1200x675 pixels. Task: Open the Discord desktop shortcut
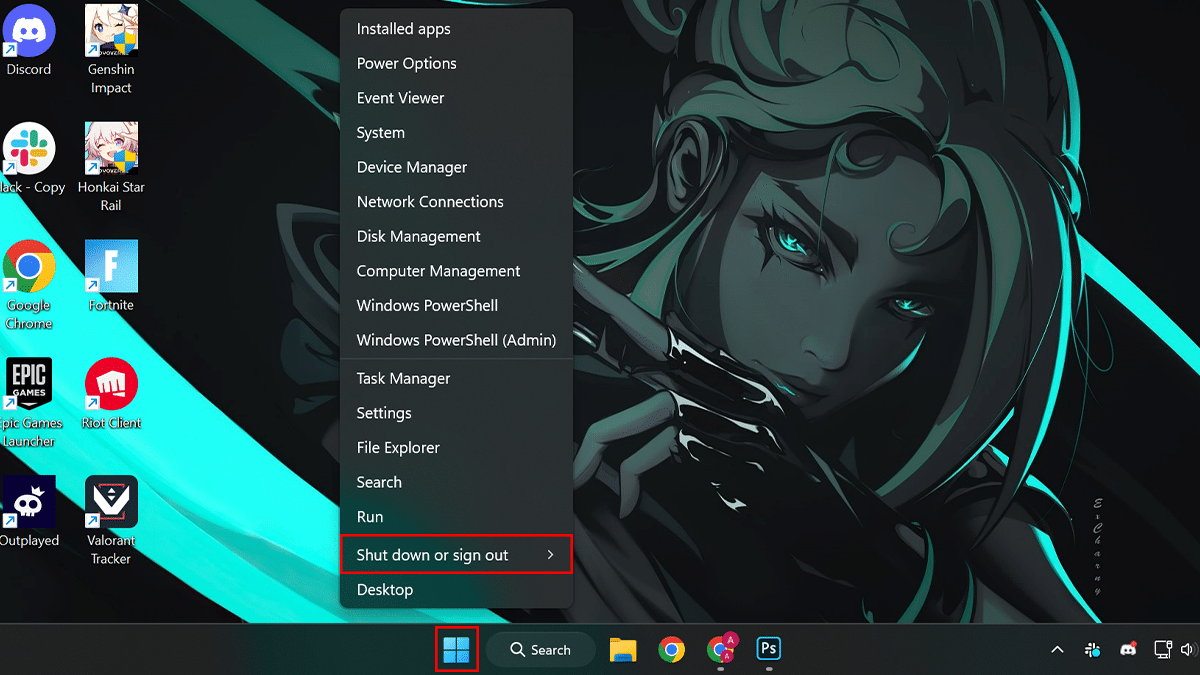(29, 33)
